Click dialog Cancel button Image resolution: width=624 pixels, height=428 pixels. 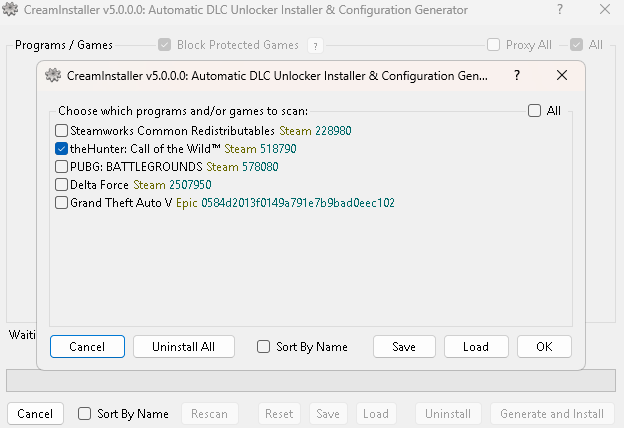tap(87, 346)
